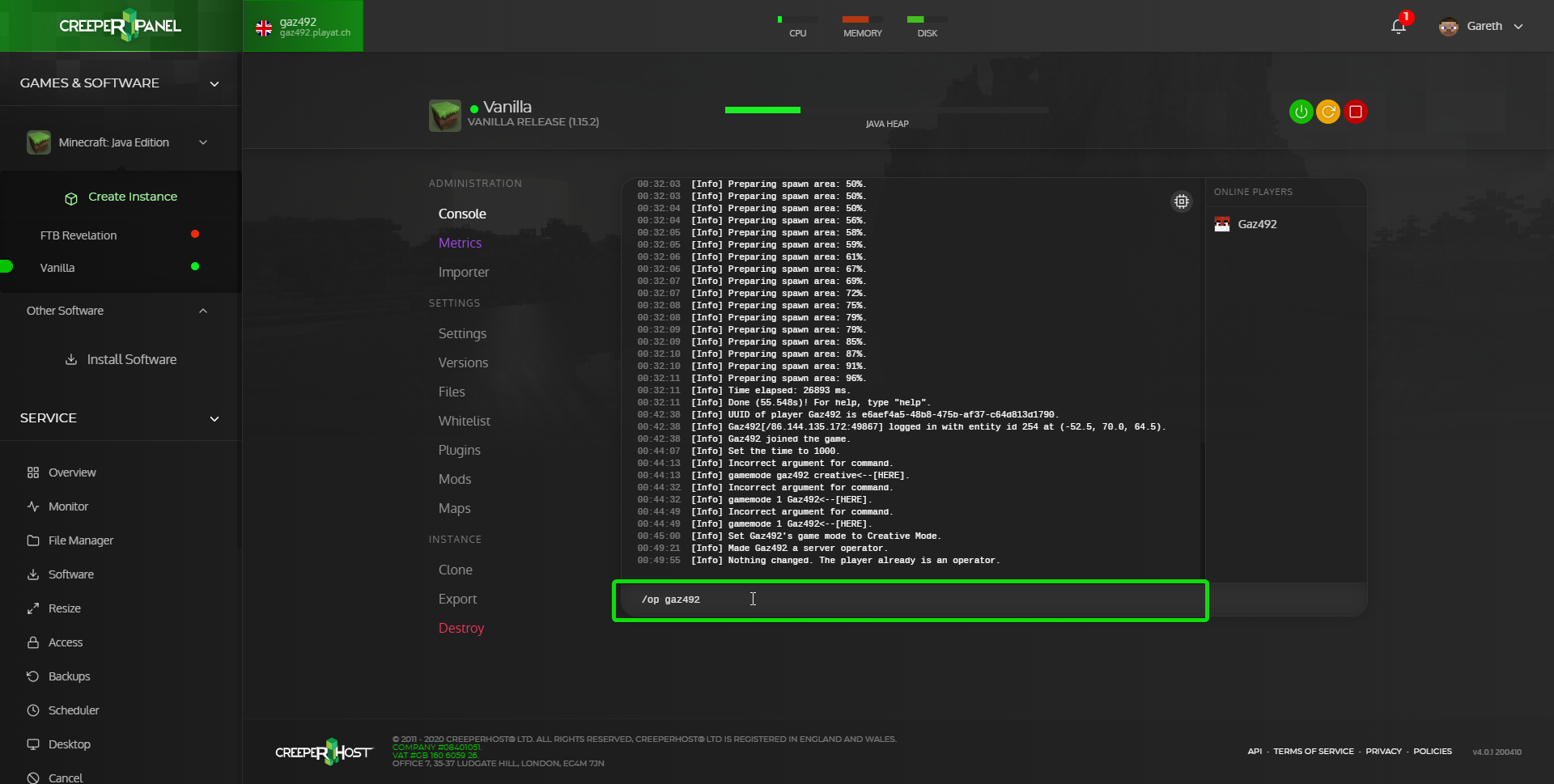Select Vanilla instance in sidebar
1554x784 pixels.
[57, 268]
